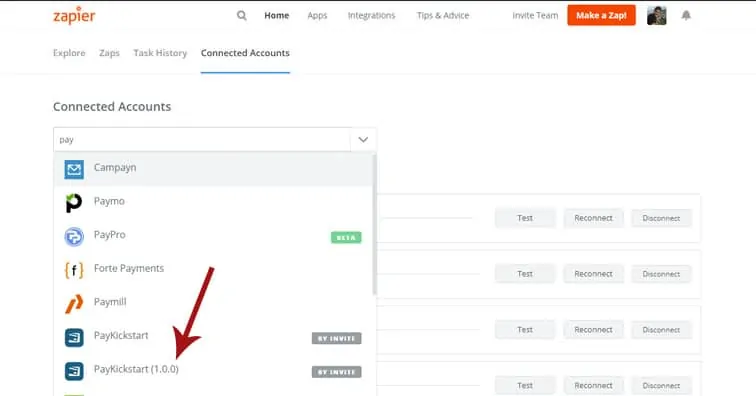The height and width of the screenshot is (396, 756).
Task: Choose 'PayKickstart' text without version number
Action: pos(121,336)
